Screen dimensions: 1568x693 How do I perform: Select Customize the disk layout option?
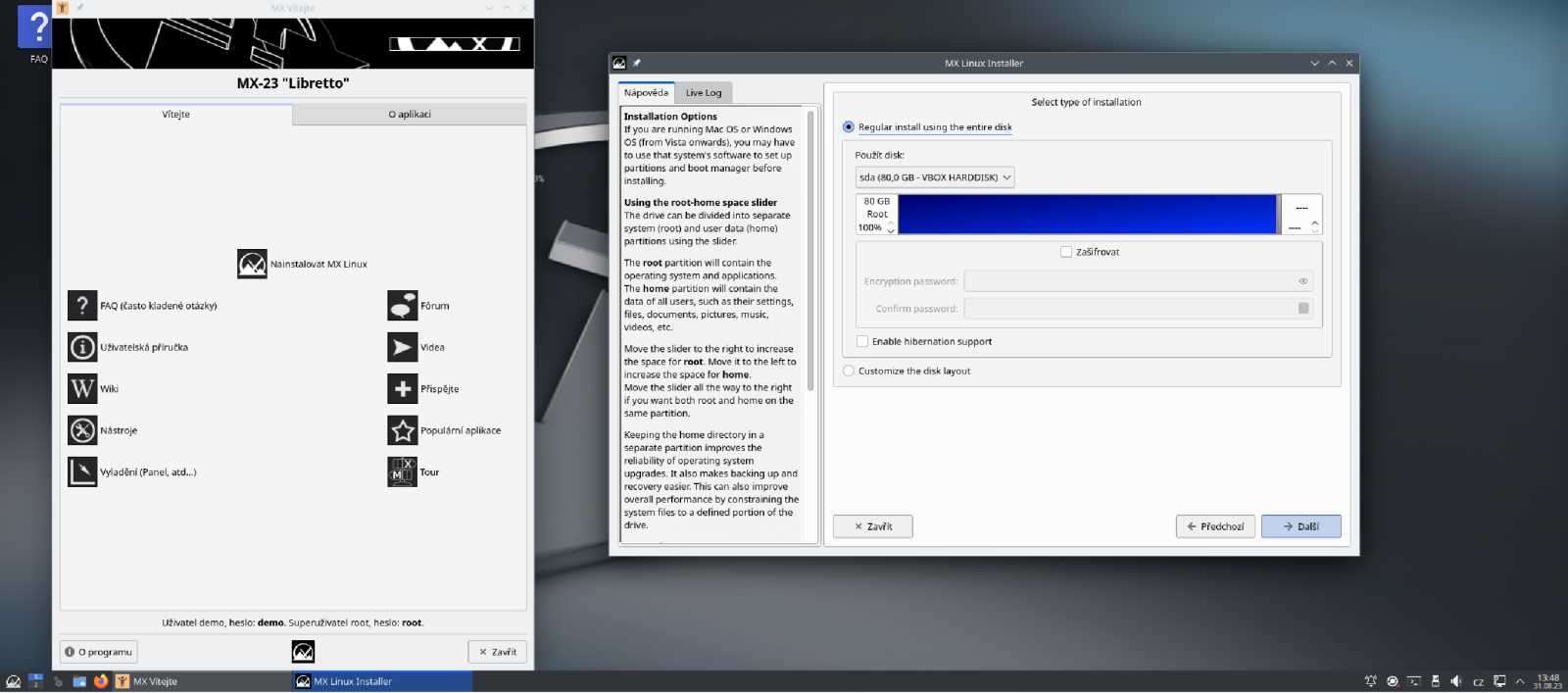point(849,371)
